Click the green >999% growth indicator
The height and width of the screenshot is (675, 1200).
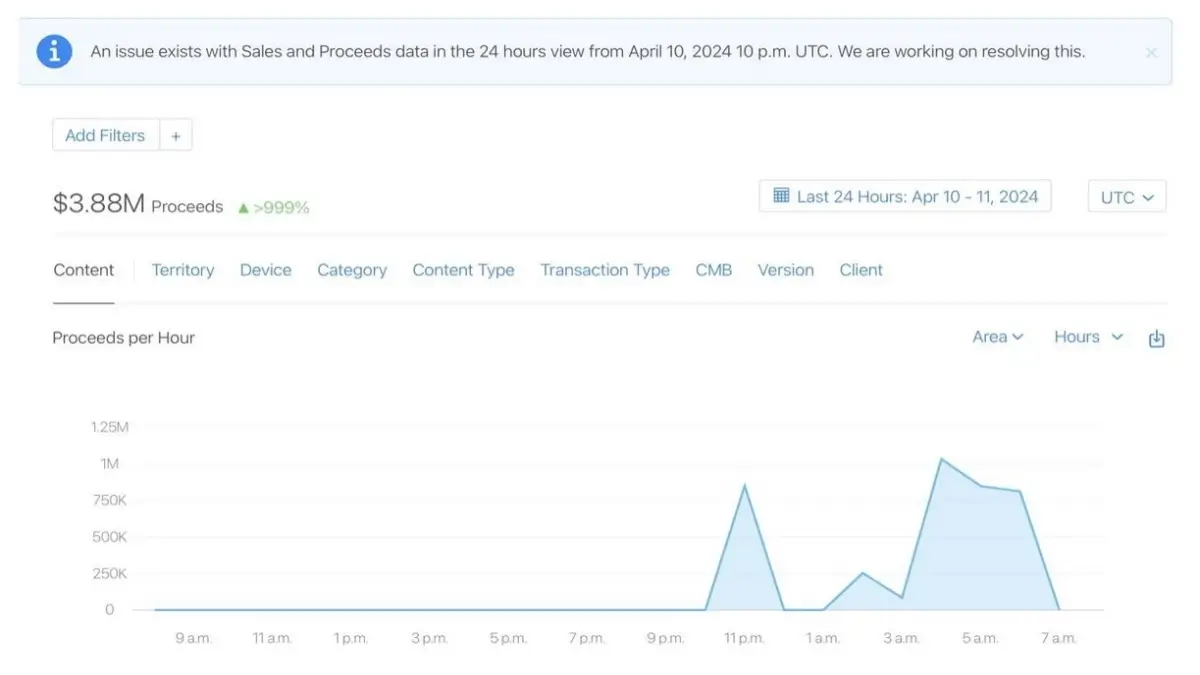pos(277,207)
